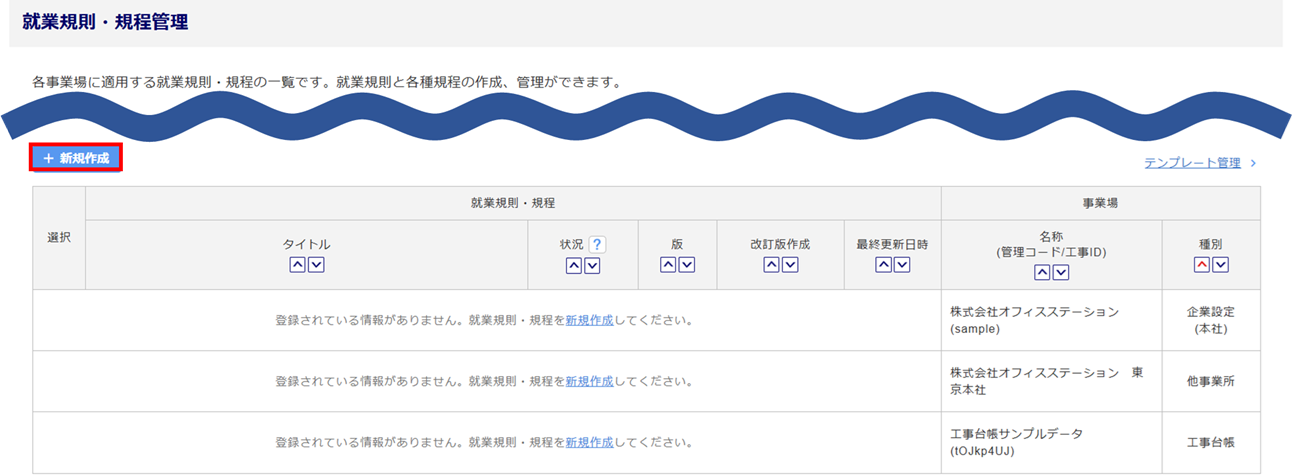Sort 名称 column descending
Image resolution: width=1292 pixels, height=476 pixels.
tap(1060, 272)
